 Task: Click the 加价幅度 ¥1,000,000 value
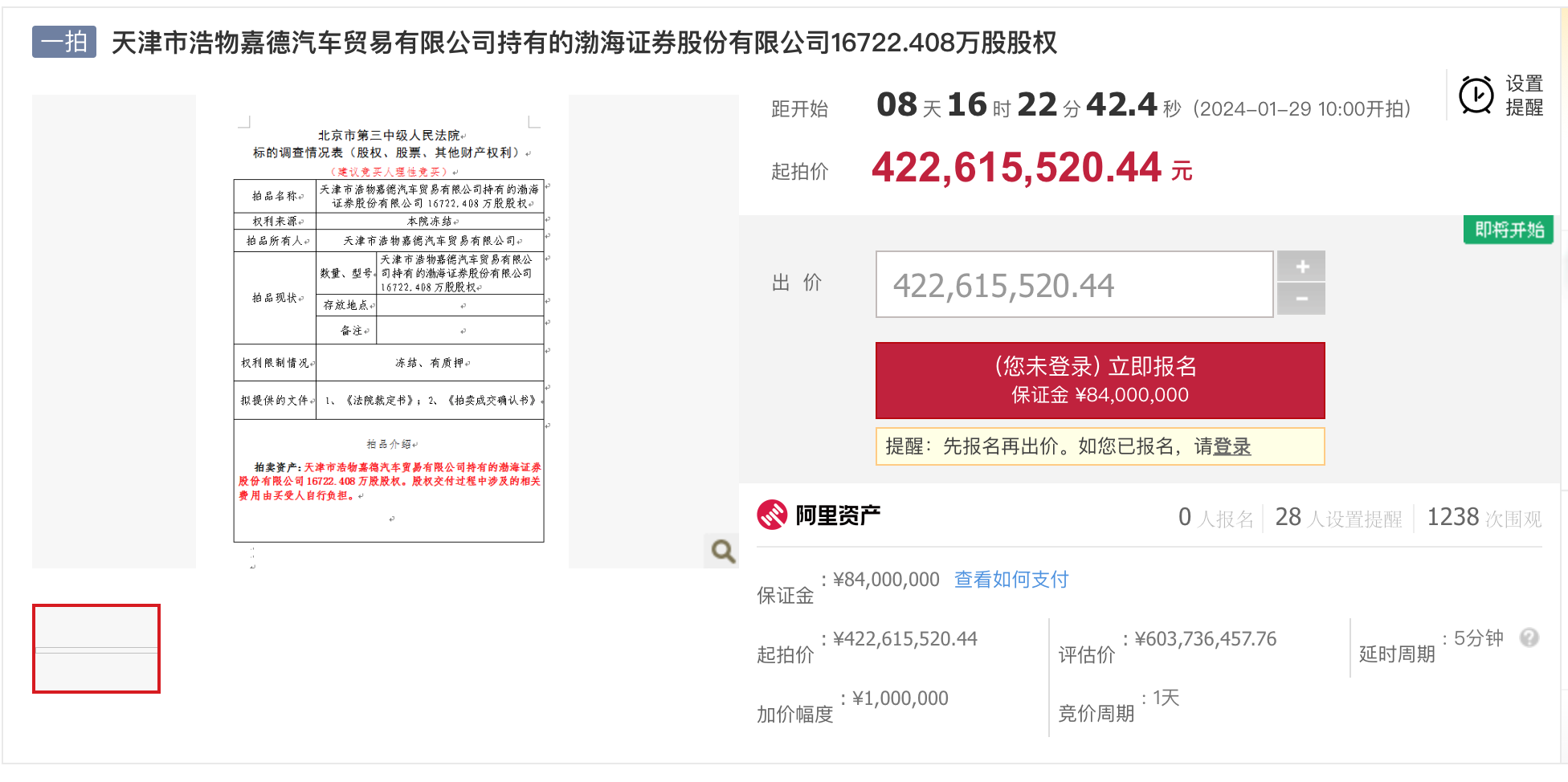point(900,699)
